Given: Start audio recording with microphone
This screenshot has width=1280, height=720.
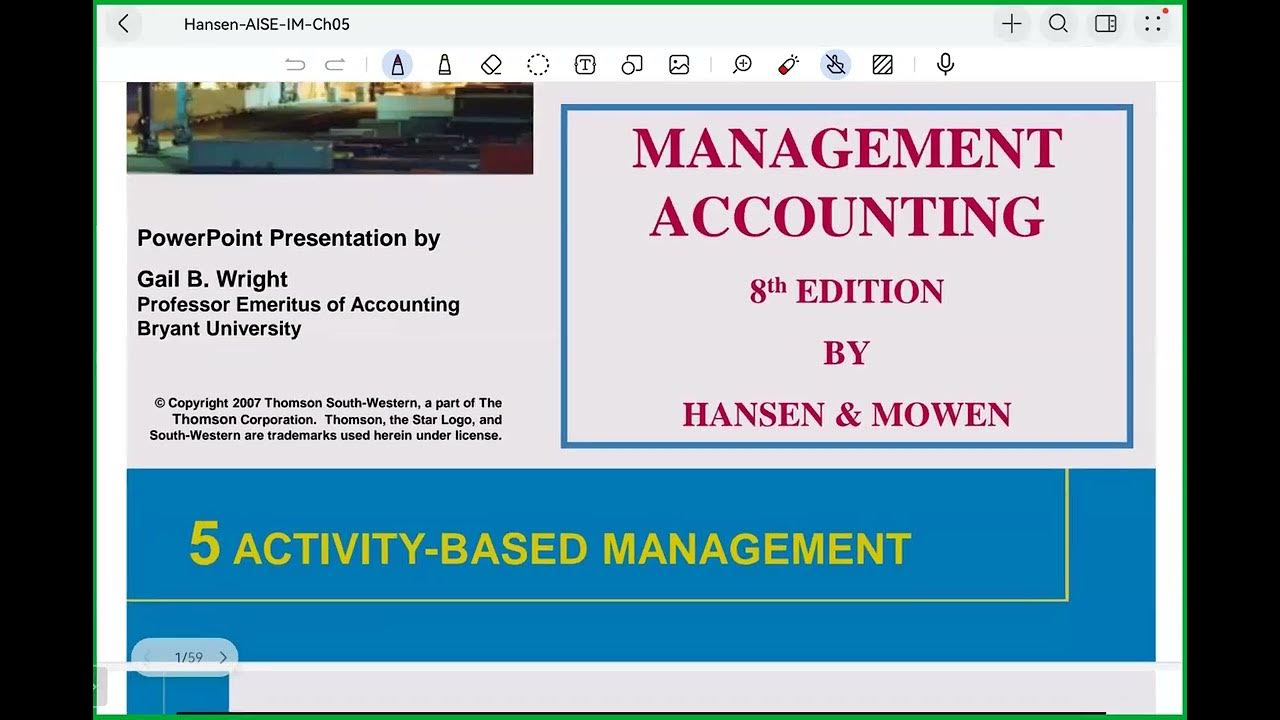Looking at the screenshot, I should coord(945,65).
